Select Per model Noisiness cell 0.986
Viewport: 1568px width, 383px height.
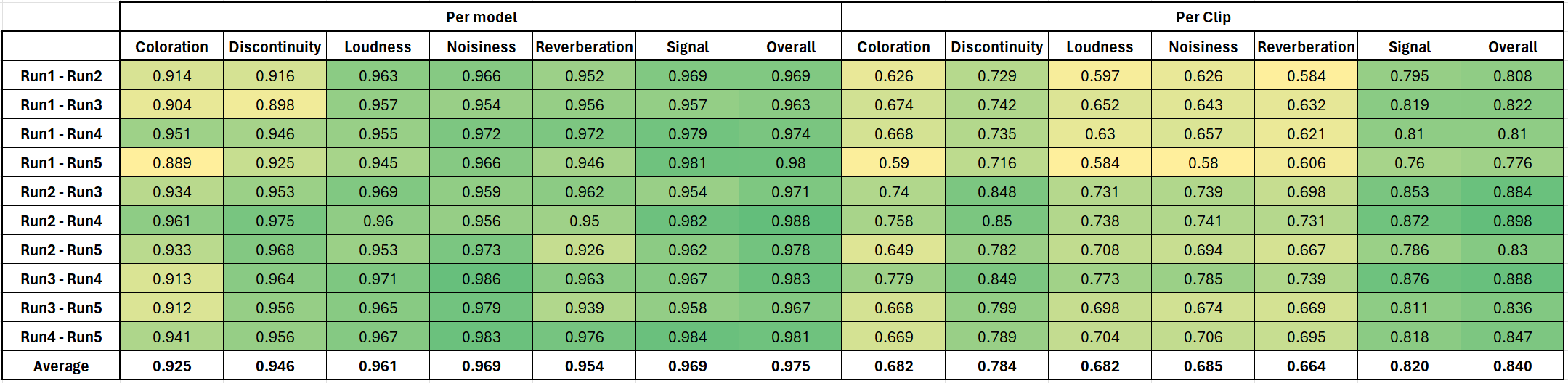pos(481,279)
